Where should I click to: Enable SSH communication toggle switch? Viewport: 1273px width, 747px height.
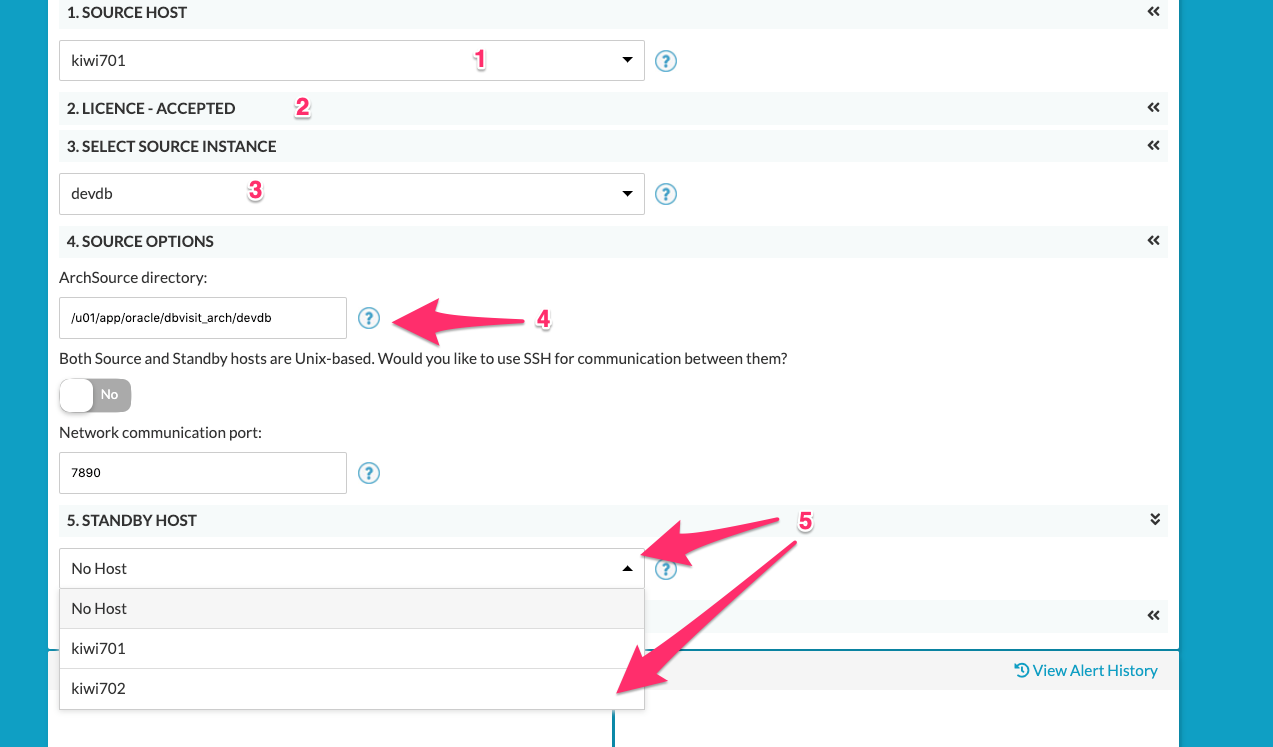pos(95,395)
